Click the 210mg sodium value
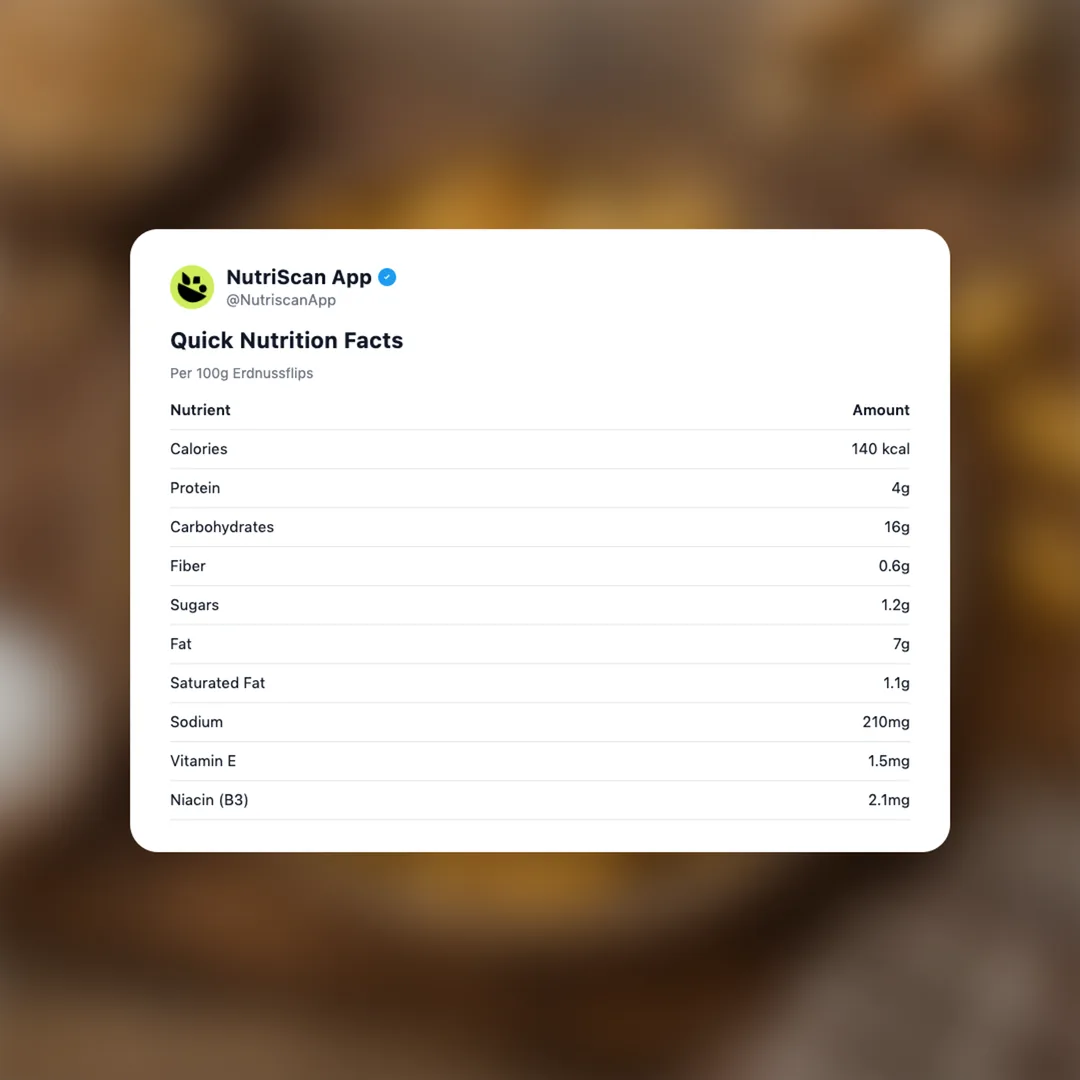 point(885,722)
